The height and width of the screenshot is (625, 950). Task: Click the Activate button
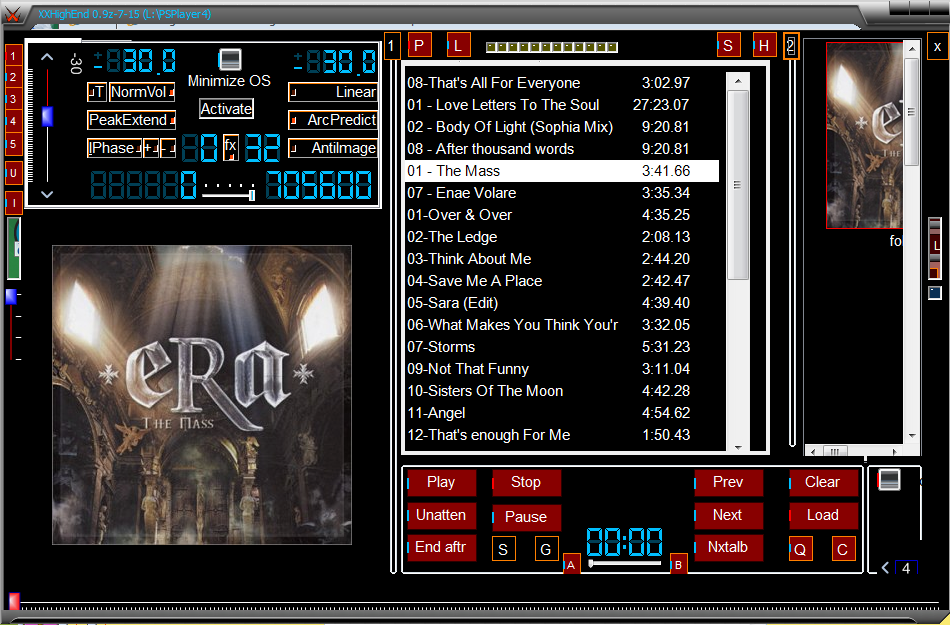point(227,109)
